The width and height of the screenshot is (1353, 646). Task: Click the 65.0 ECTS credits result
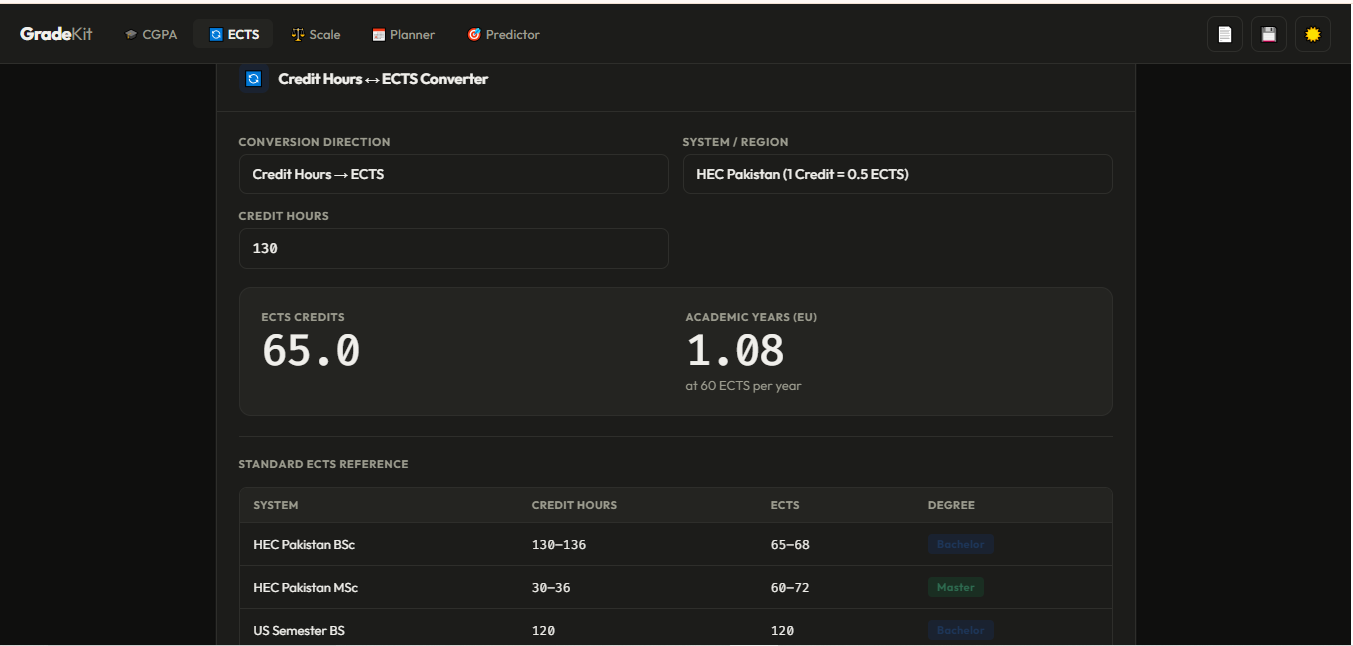(311, 351)
